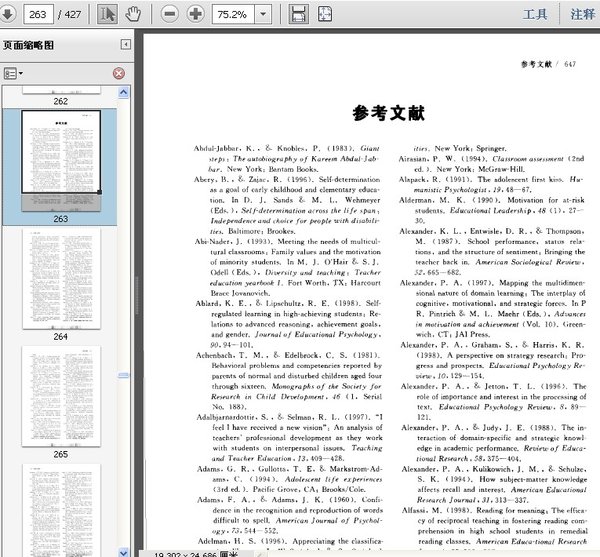Select page 265 thumbnail

[60, 393]
